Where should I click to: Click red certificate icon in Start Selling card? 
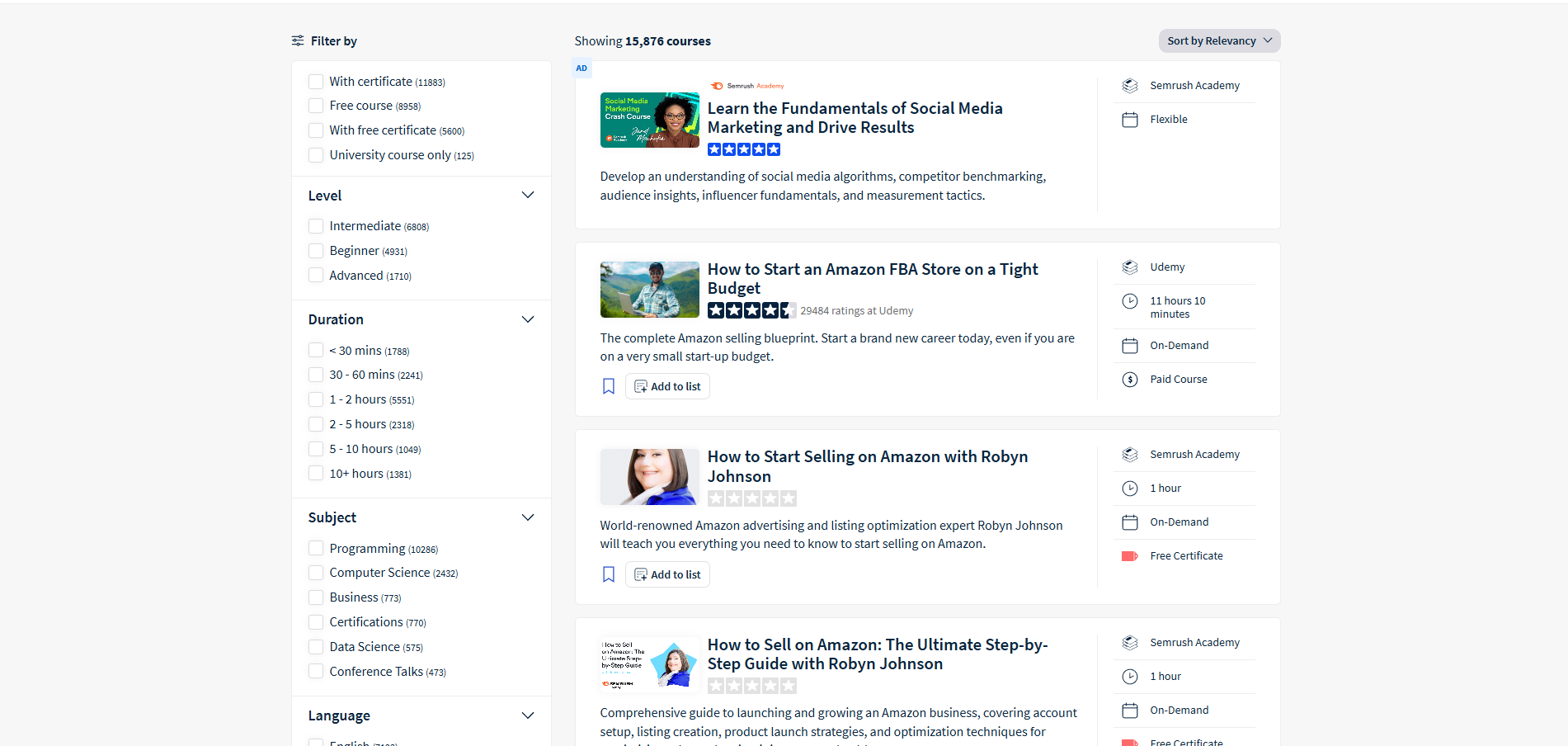pos(1130,556)
